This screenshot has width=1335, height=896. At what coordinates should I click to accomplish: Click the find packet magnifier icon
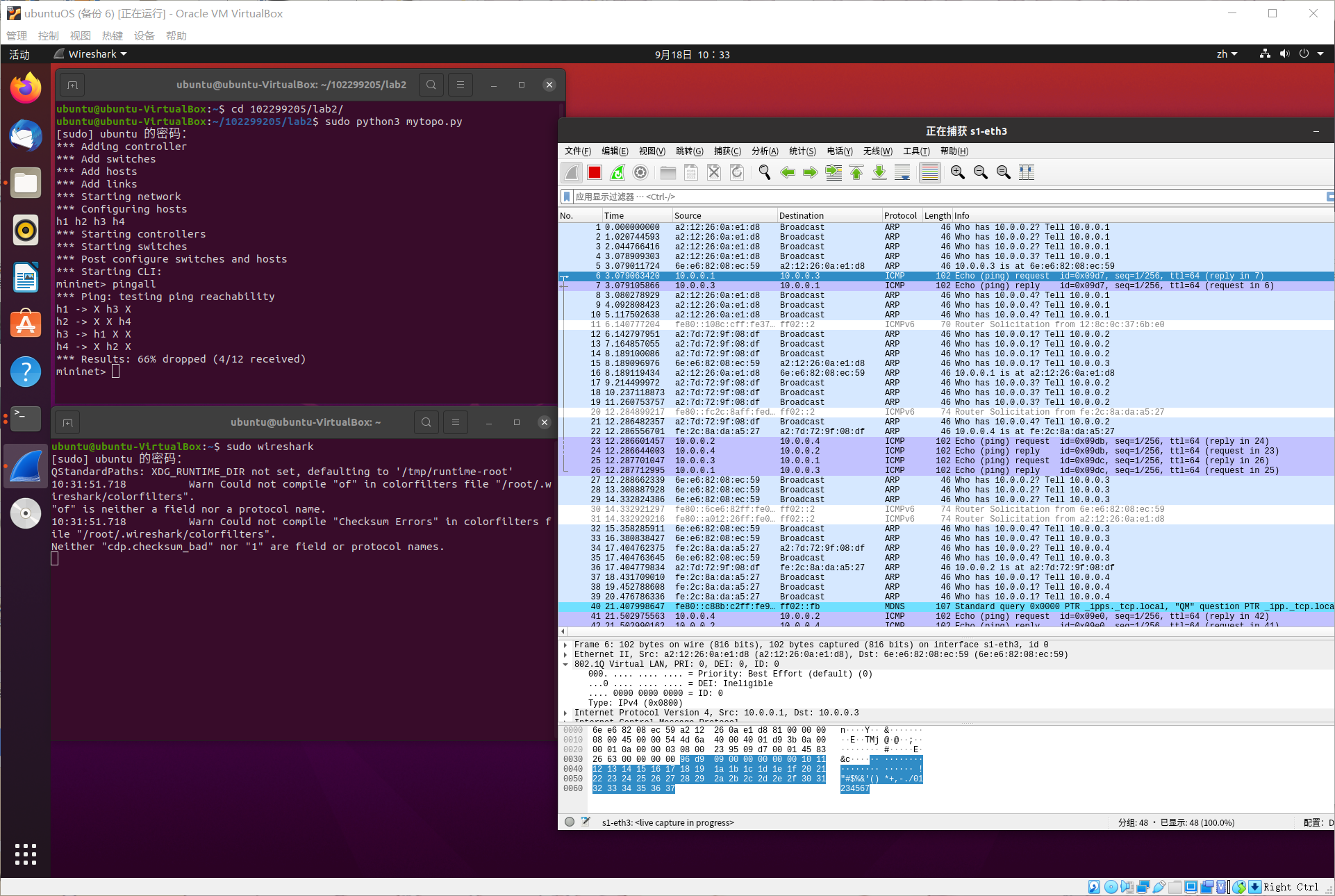click(x=765, y=172)
